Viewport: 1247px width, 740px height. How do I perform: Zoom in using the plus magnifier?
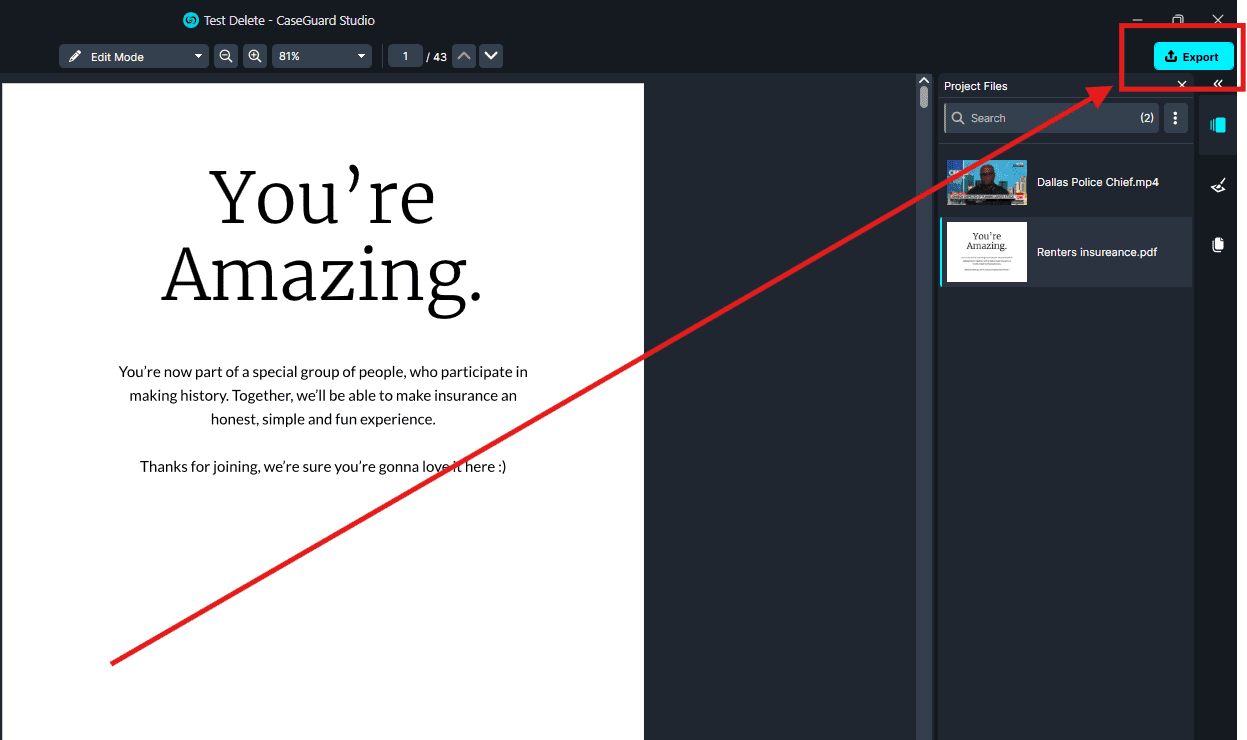pos(255,57)
